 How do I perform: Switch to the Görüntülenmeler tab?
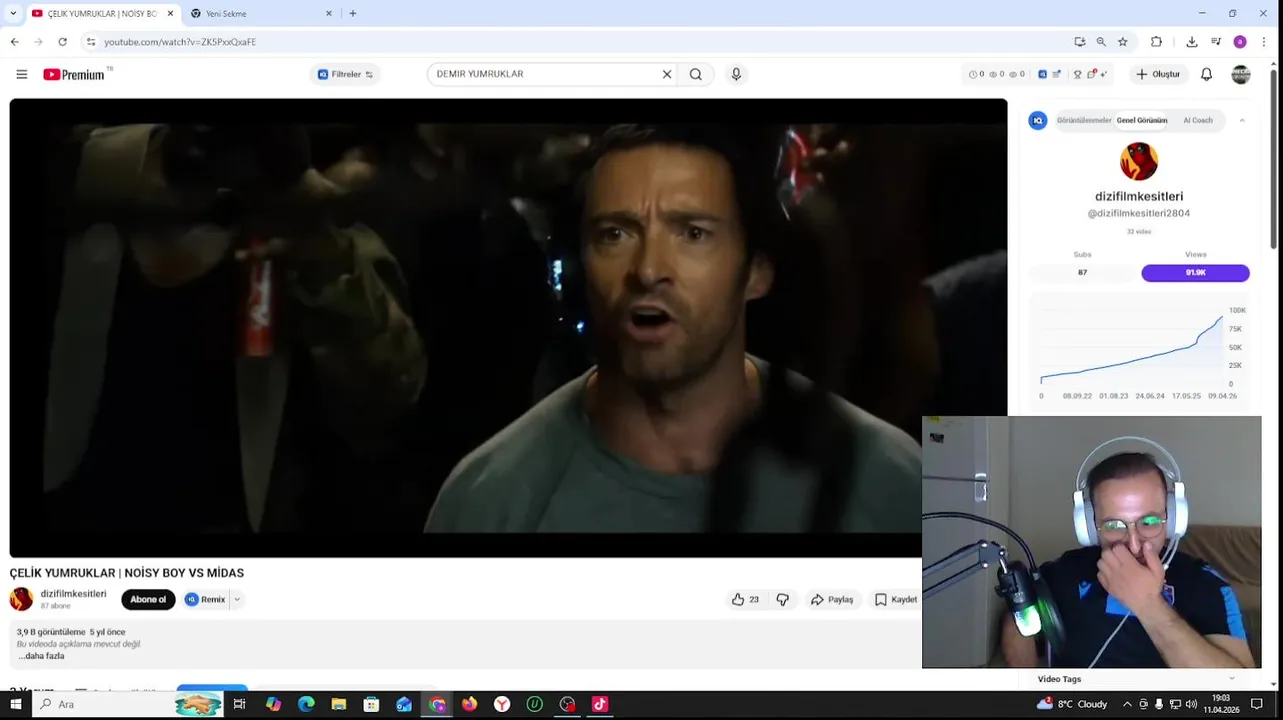(1084, 120)
